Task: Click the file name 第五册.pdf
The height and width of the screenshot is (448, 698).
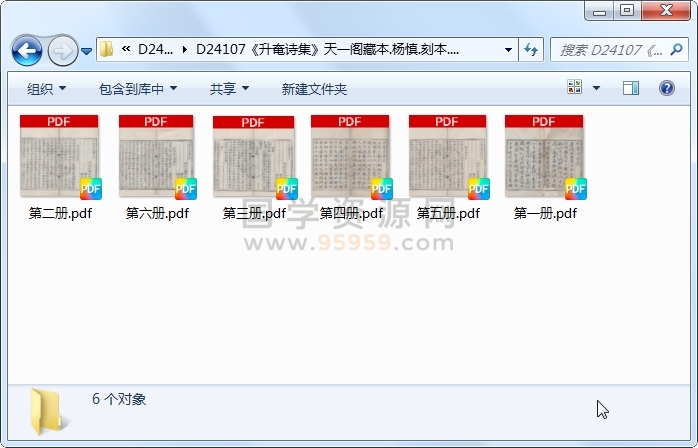Action: pos(448,213)
